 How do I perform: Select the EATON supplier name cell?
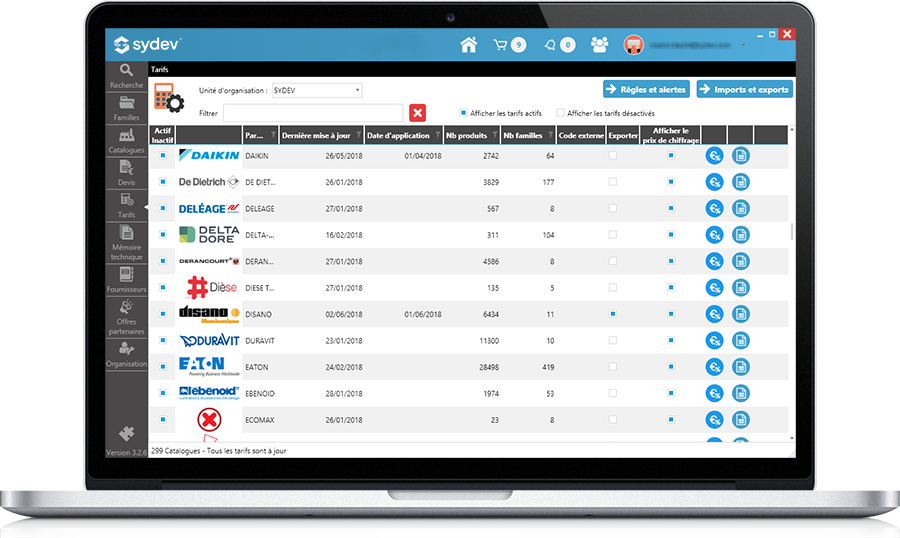click(257, 367)
